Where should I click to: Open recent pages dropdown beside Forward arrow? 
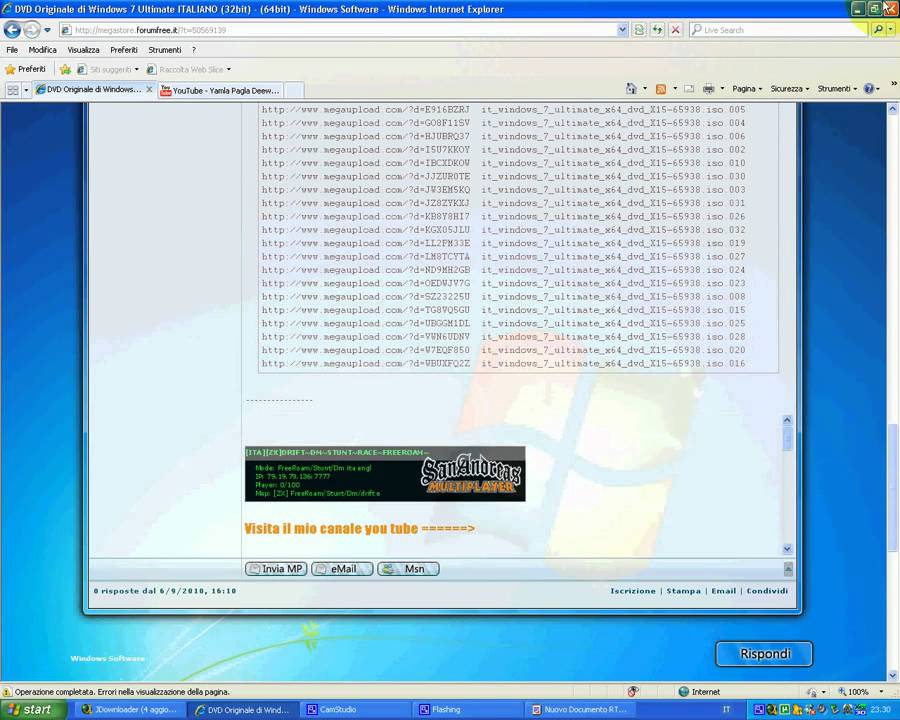47,30
